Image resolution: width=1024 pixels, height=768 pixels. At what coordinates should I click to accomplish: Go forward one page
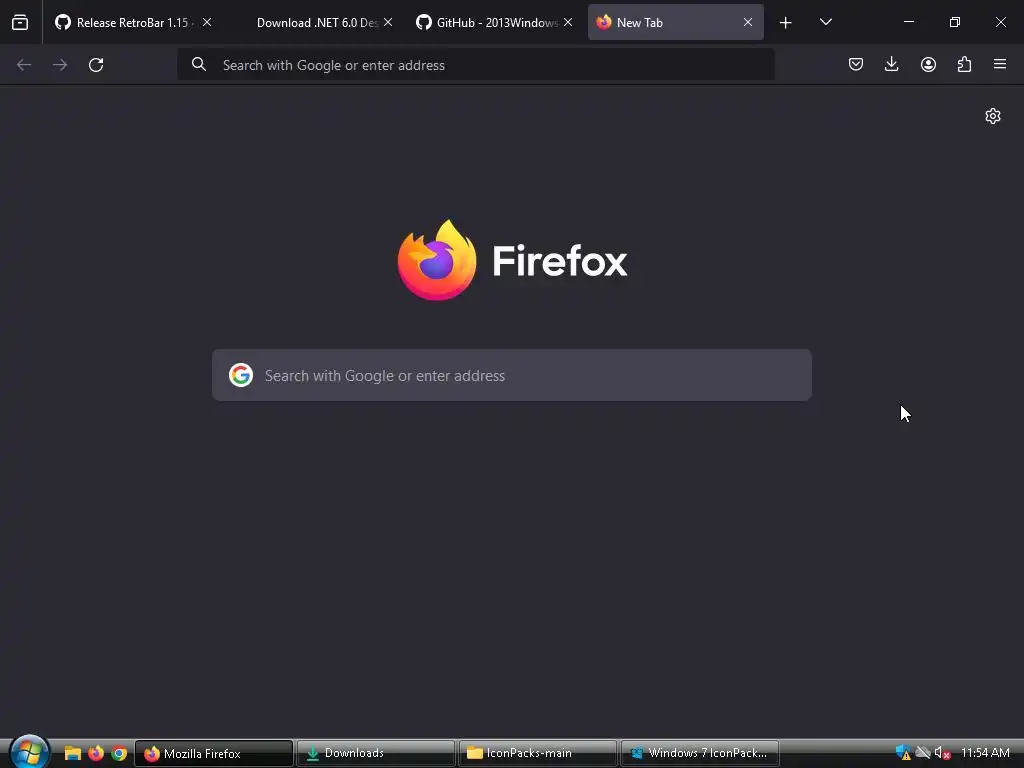click(60, 65)
